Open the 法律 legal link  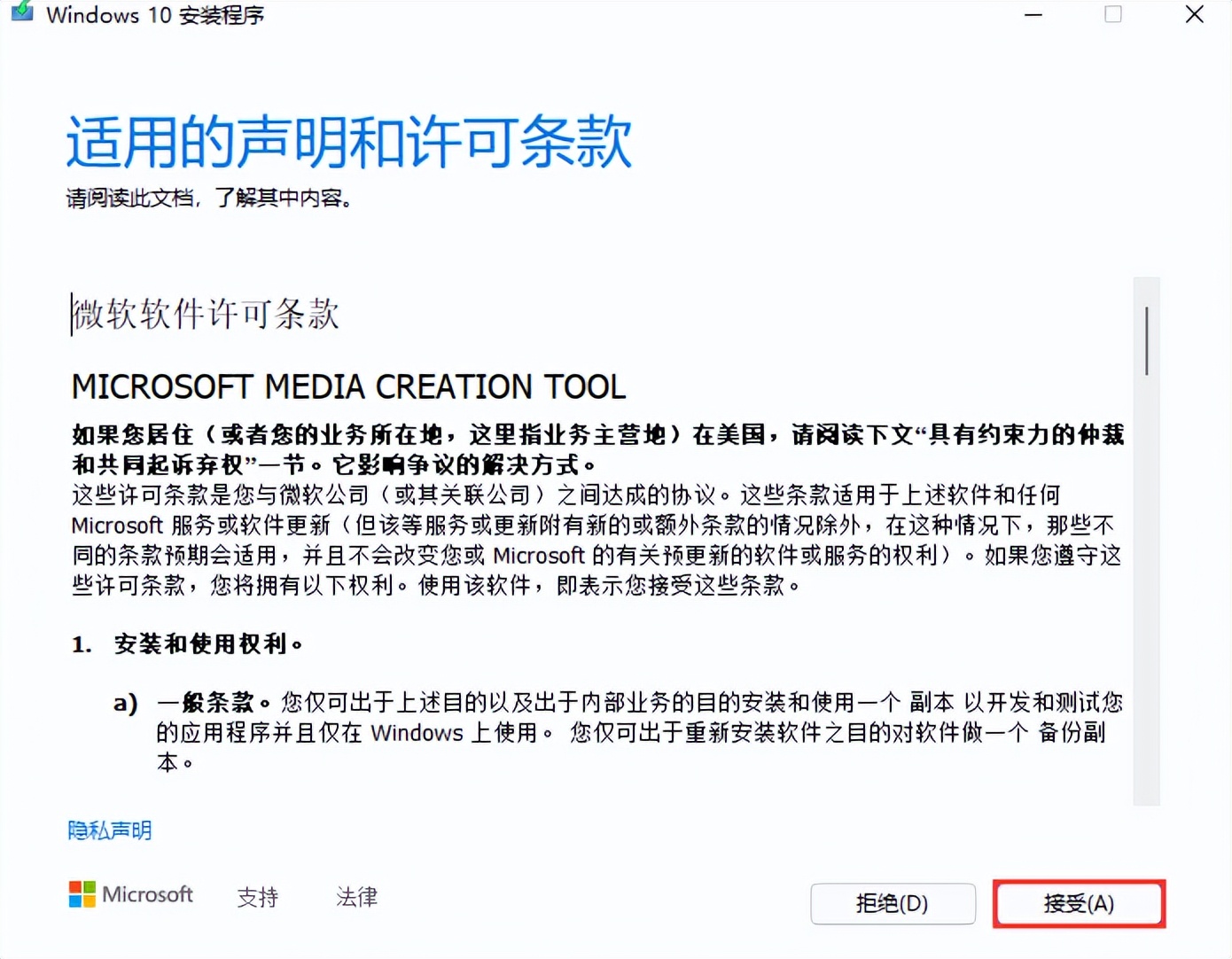tap(355, 898)
